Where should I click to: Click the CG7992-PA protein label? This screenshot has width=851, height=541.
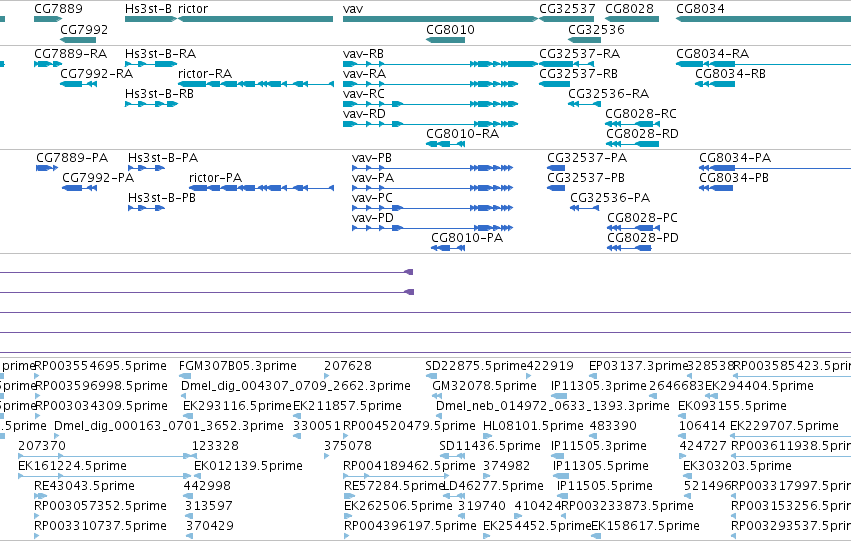[x=98, y=177]
